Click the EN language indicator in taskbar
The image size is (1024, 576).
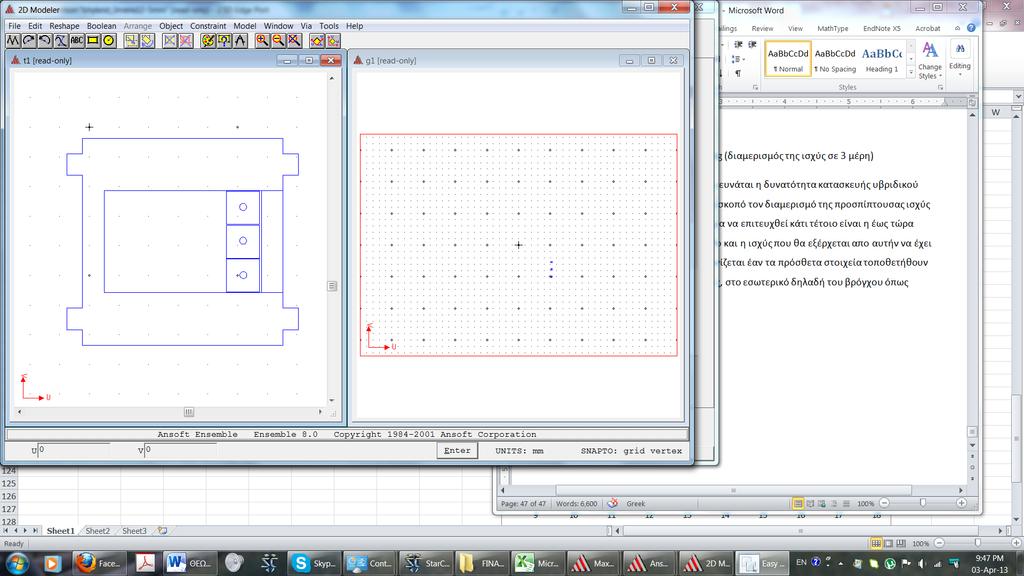tap(801, 562)
